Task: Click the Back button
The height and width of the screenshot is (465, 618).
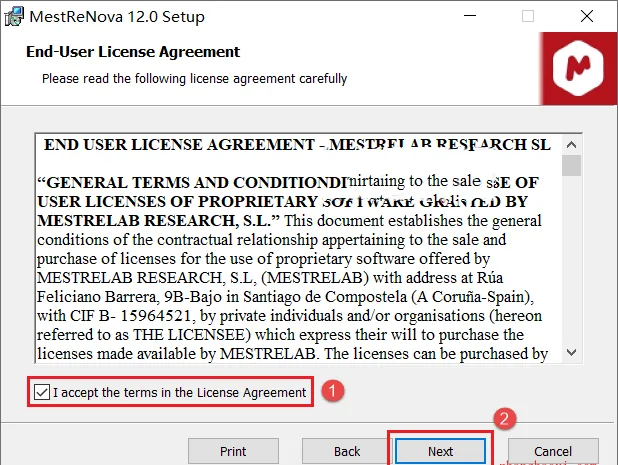Action: pos(347,451)
